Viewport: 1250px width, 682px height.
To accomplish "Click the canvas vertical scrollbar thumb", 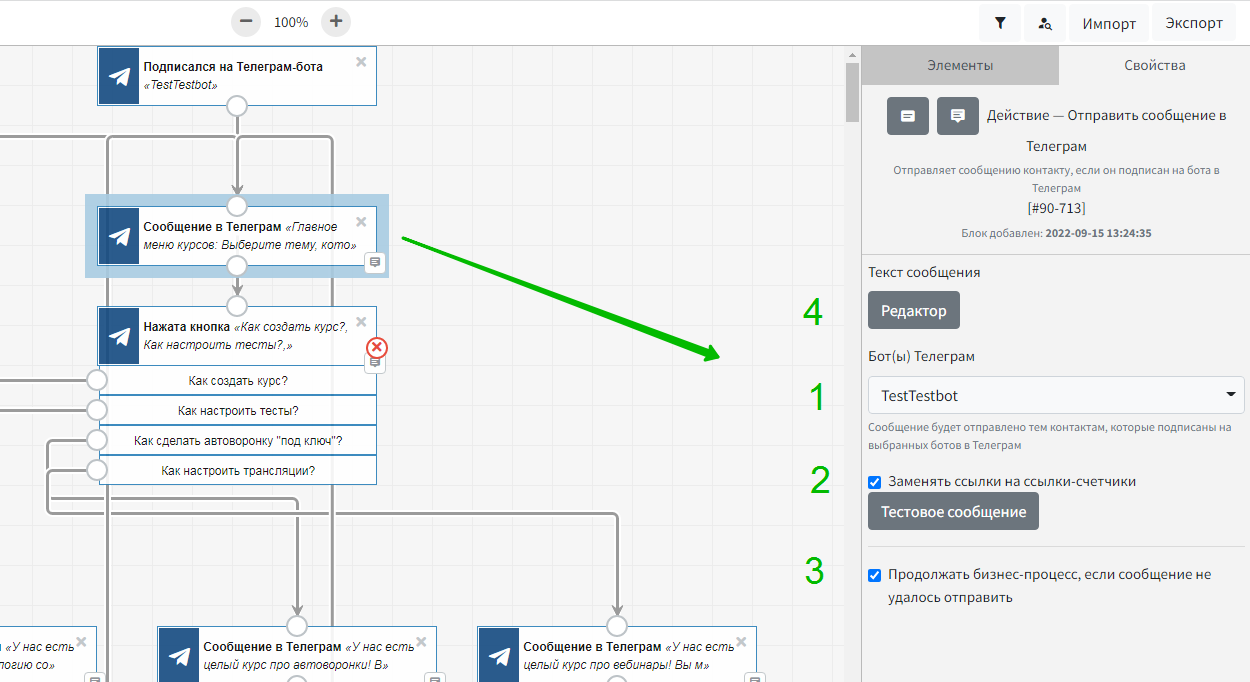I will [852, 91].
